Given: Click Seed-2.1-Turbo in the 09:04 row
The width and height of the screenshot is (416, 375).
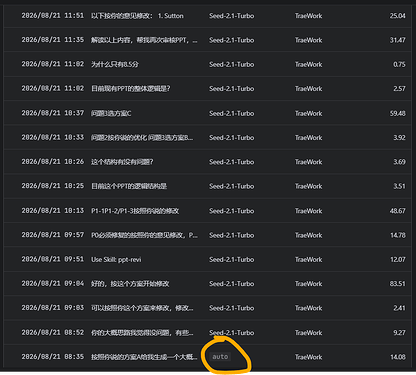Looking at the screenshot, I should (x=232, y=284).
